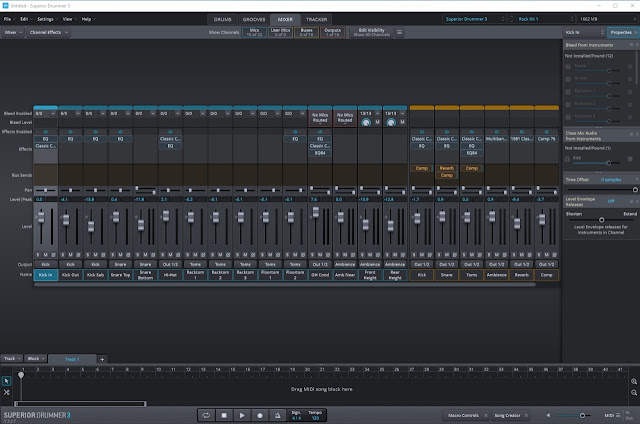This screenshot has height=424, width=640.
Task: Toggle loop playback in the transport bar
Action: (206, 415)
